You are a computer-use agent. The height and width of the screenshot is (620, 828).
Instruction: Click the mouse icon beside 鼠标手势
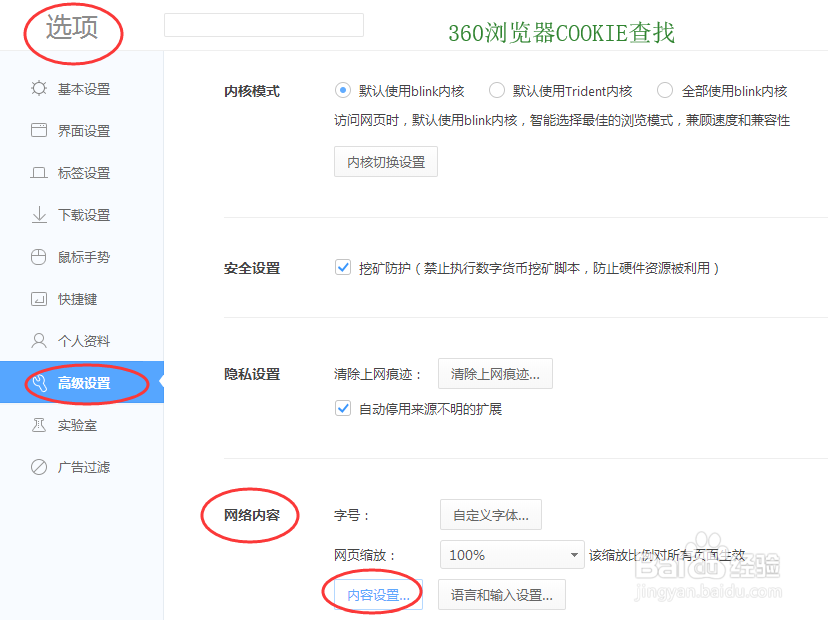39,257
